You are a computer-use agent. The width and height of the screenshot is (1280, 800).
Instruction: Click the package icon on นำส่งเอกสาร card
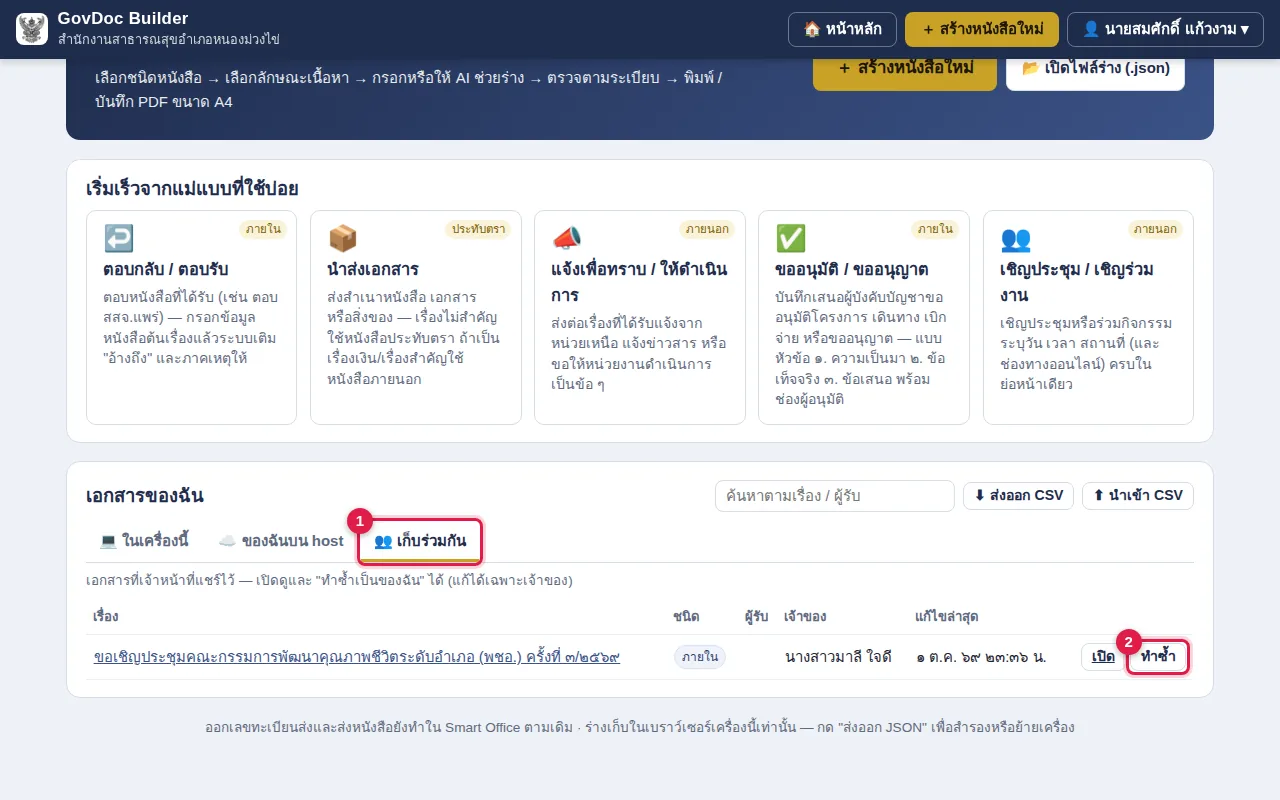point(343,238)
